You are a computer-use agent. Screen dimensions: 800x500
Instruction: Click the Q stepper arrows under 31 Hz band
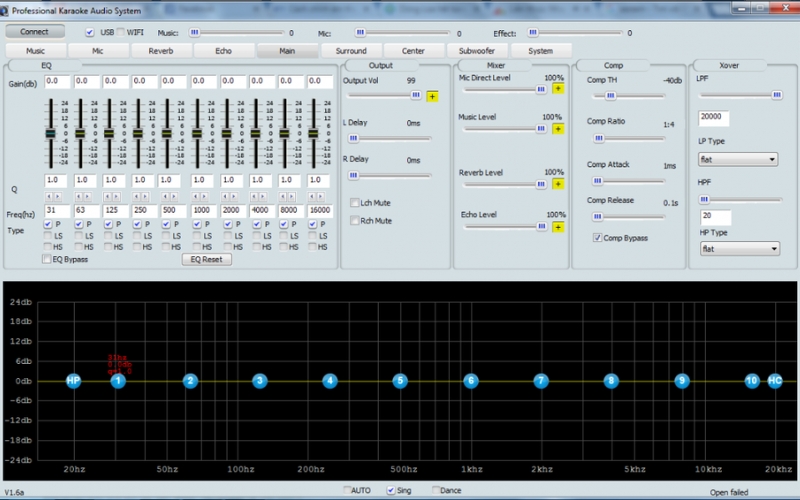[x=53, y=196]
